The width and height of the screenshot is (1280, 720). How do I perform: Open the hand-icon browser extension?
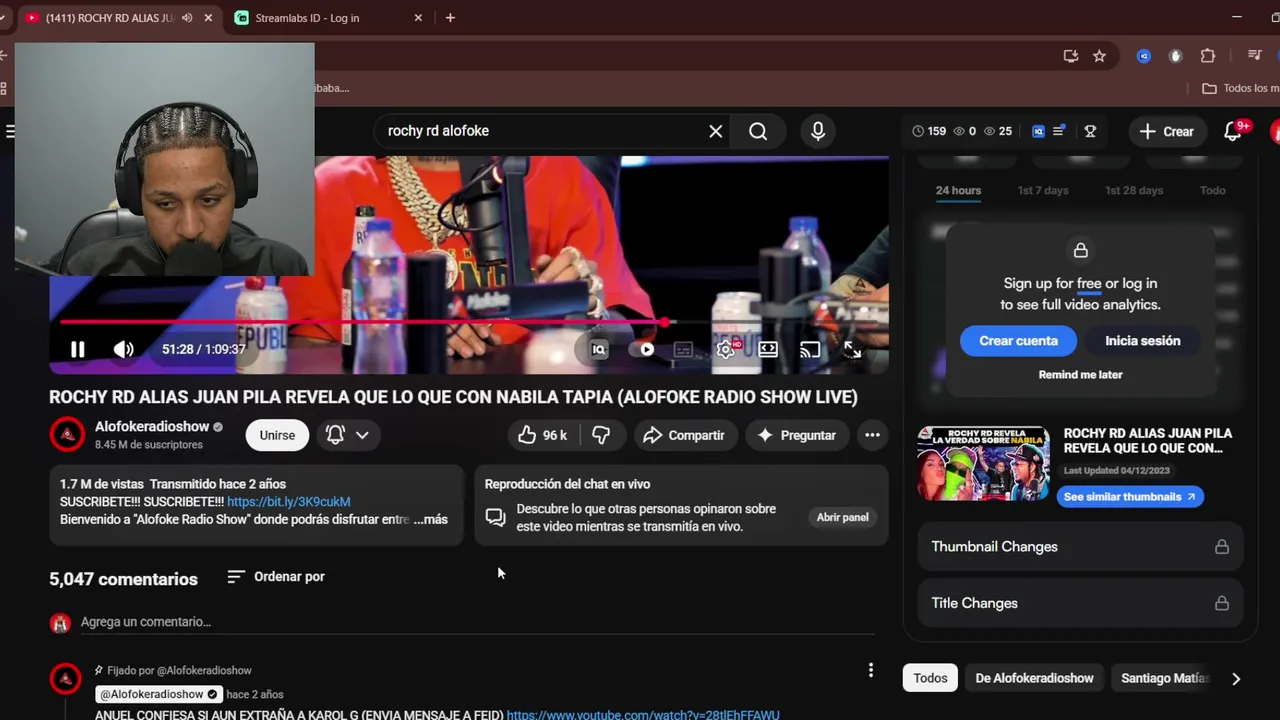click(1176, 56)
